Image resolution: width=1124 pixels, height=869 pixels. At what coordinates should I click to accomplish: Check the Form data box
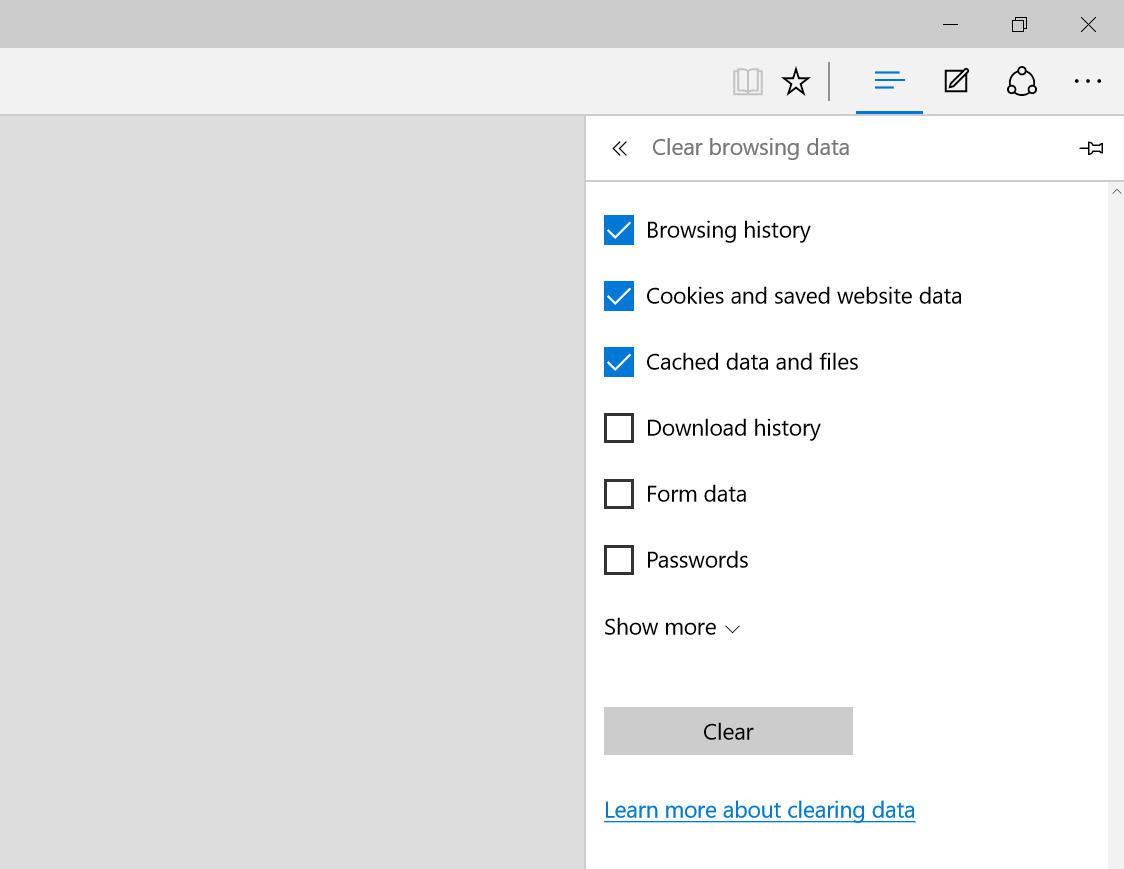pyautogui.click(x=619, y=494)
